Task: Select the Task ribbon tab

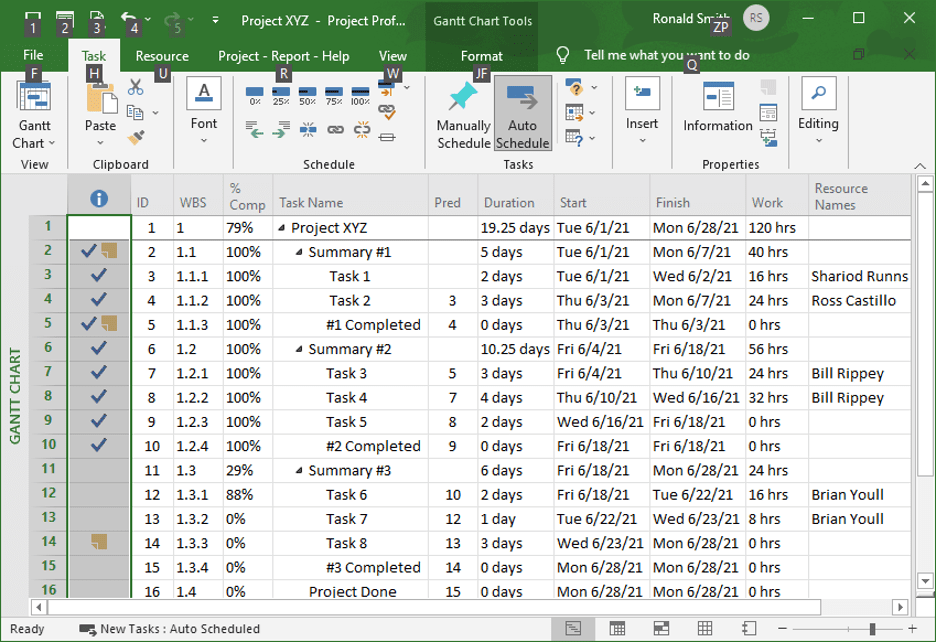Action: click(94, 56)
